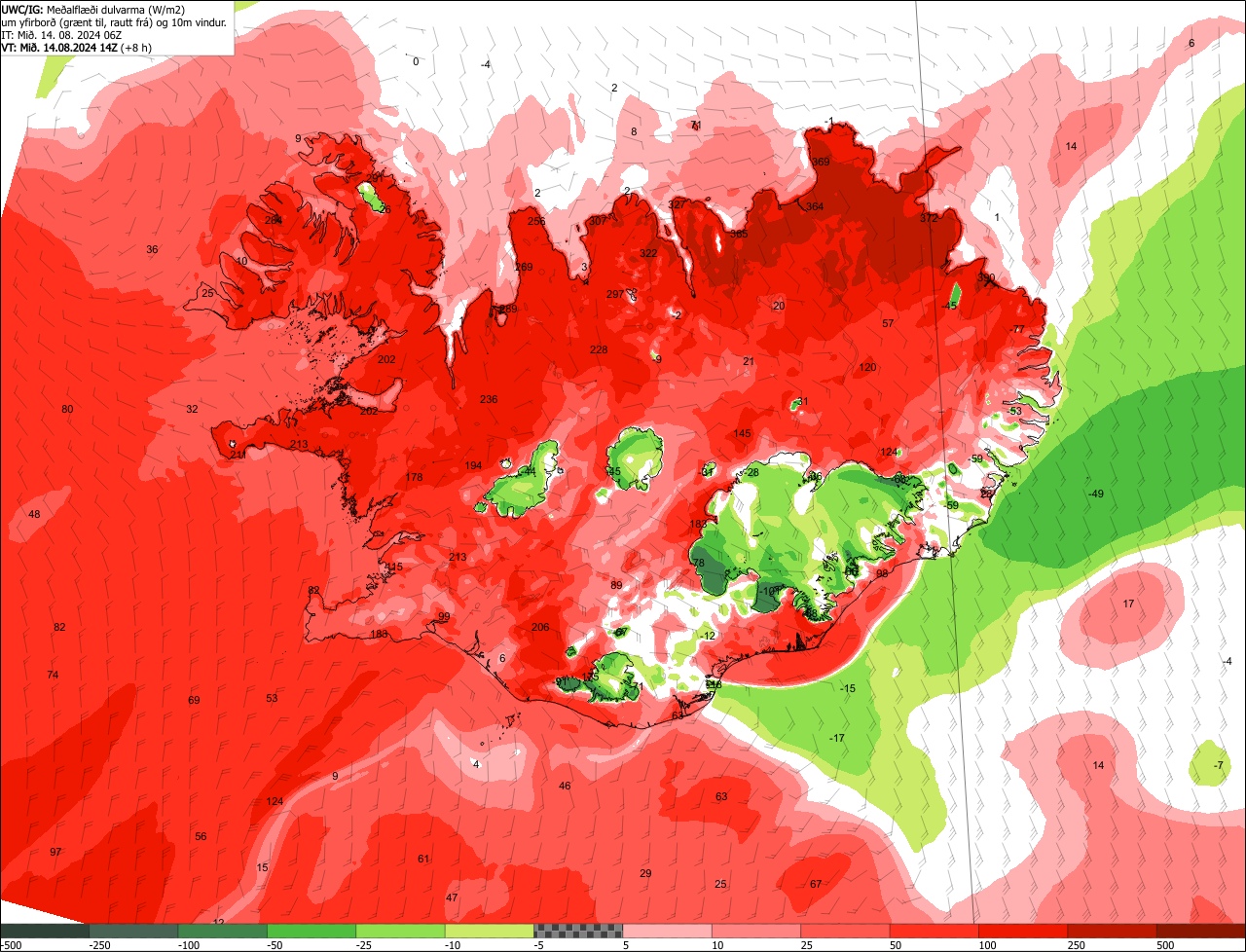This screenshot has width=1246, height=952.
Task: Click the map value '29'
Action: tap(645, 874)
